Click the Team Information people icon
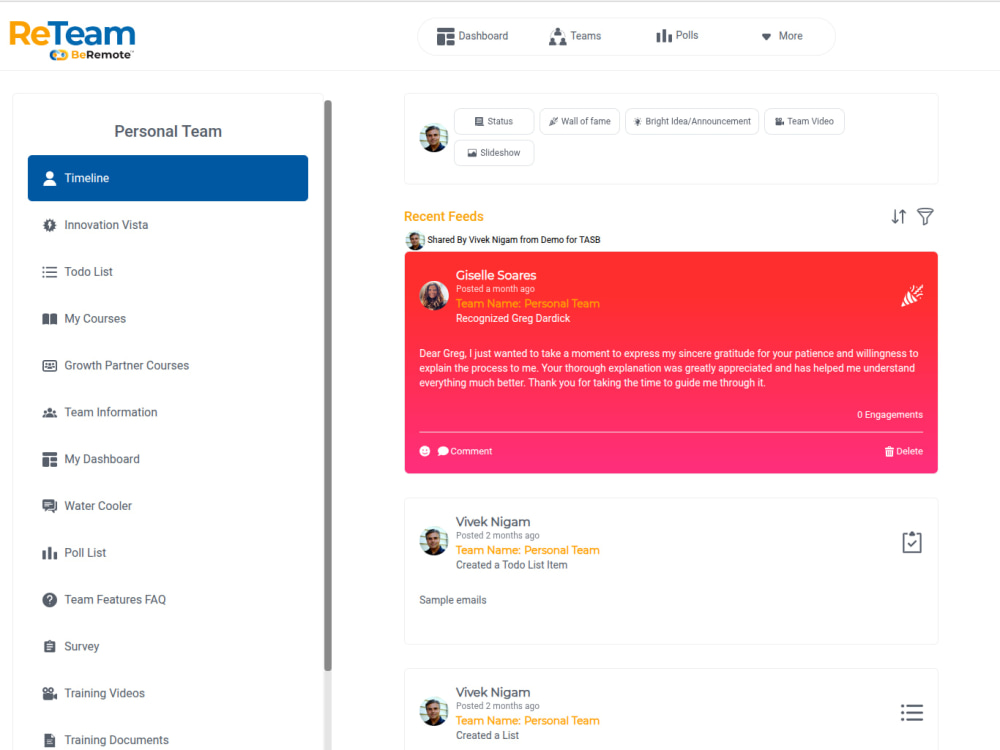 [x=49, y=413]
